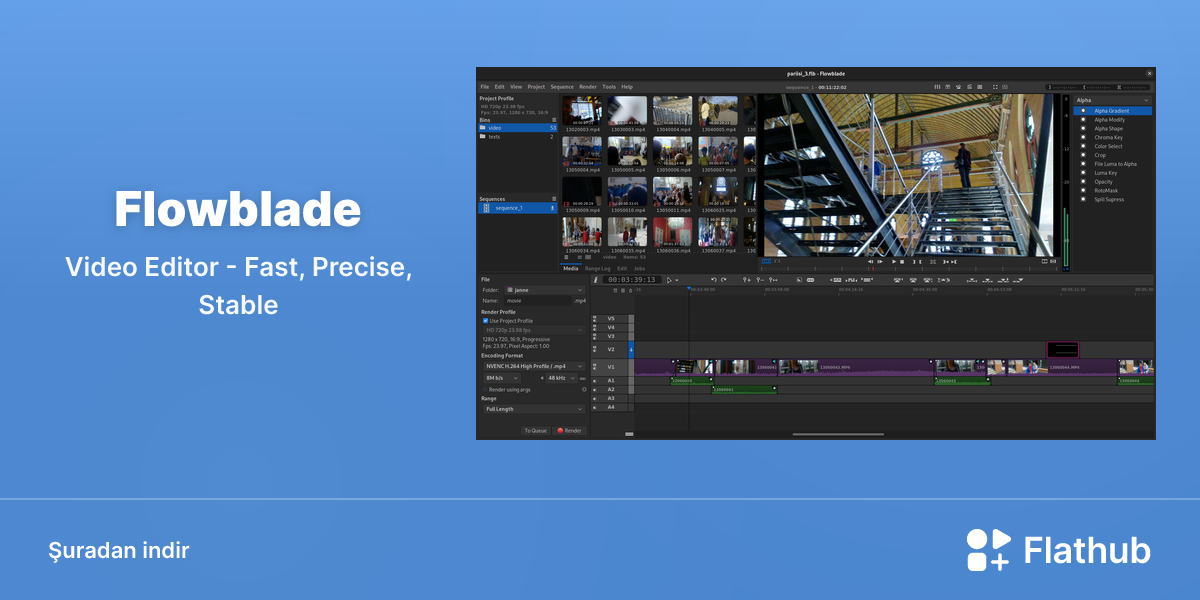Step forward one frame in the monitor
The image size is (1200, 600).
coord(880,262)
